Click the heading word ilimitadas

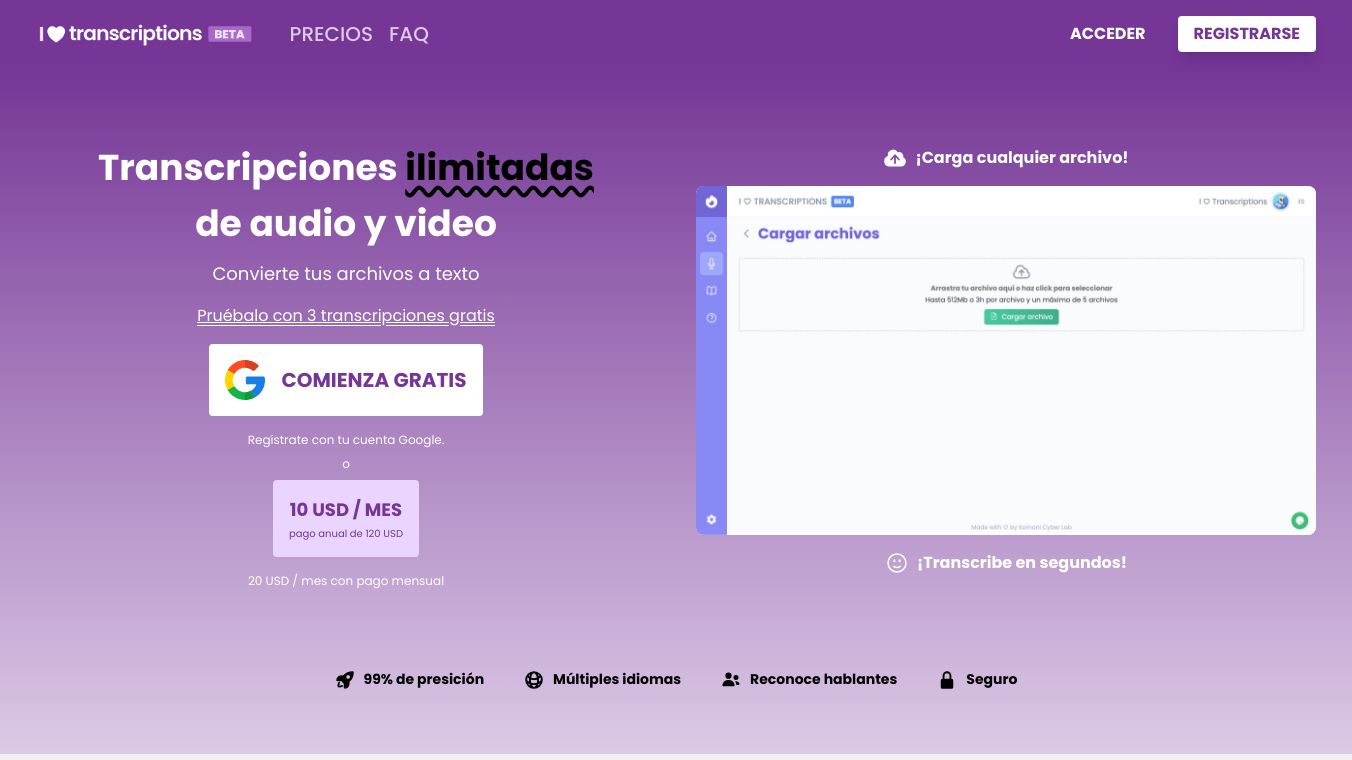499,168
